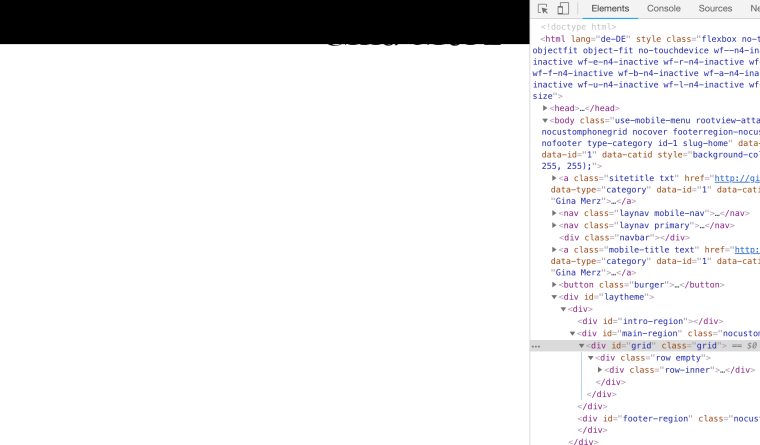Open the sitetitle href link

coord(736,178)
